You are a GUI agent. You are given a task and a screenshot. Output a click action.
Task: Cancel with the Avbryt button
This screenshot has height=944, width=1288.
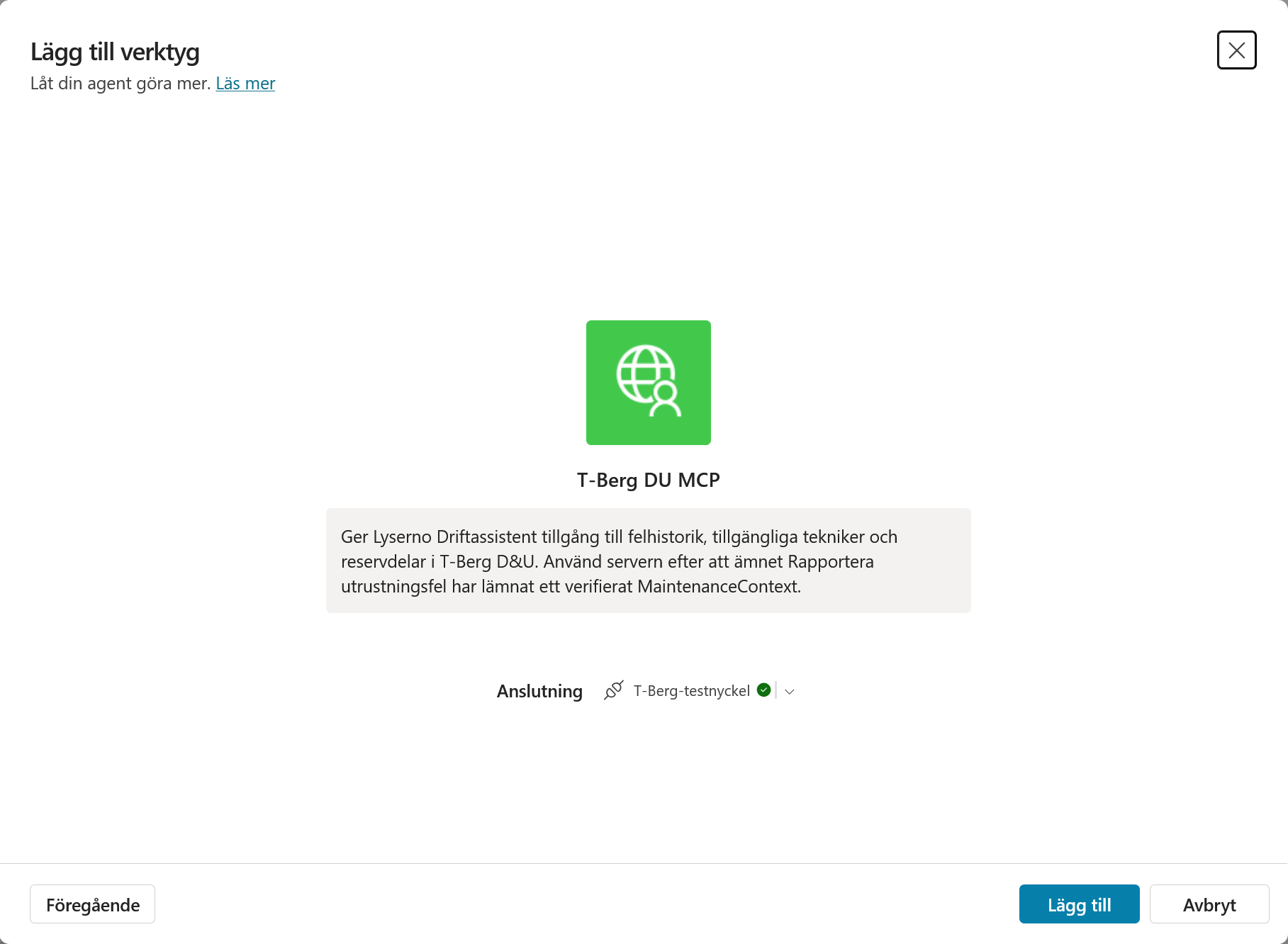tap(1209, 904)
